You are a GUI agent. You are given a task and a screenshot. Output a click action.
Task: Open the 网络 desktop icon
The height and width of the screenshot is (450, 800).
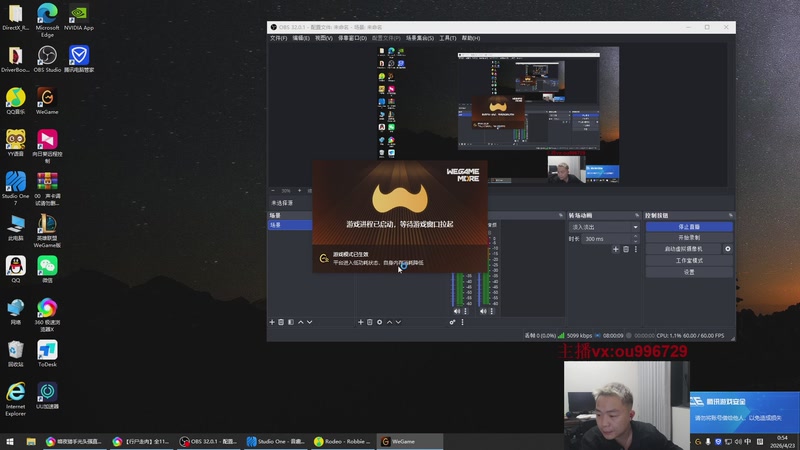[x=15, y=311]
